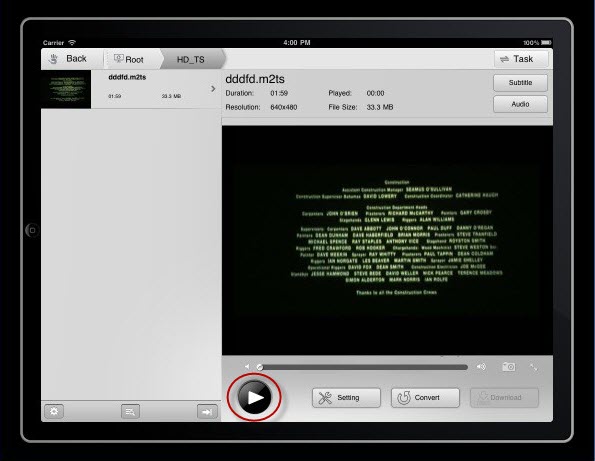Screen dimensions: 595x461
Task: Enter fullscreen with the expand arrows icon
Action: point(534,367)
